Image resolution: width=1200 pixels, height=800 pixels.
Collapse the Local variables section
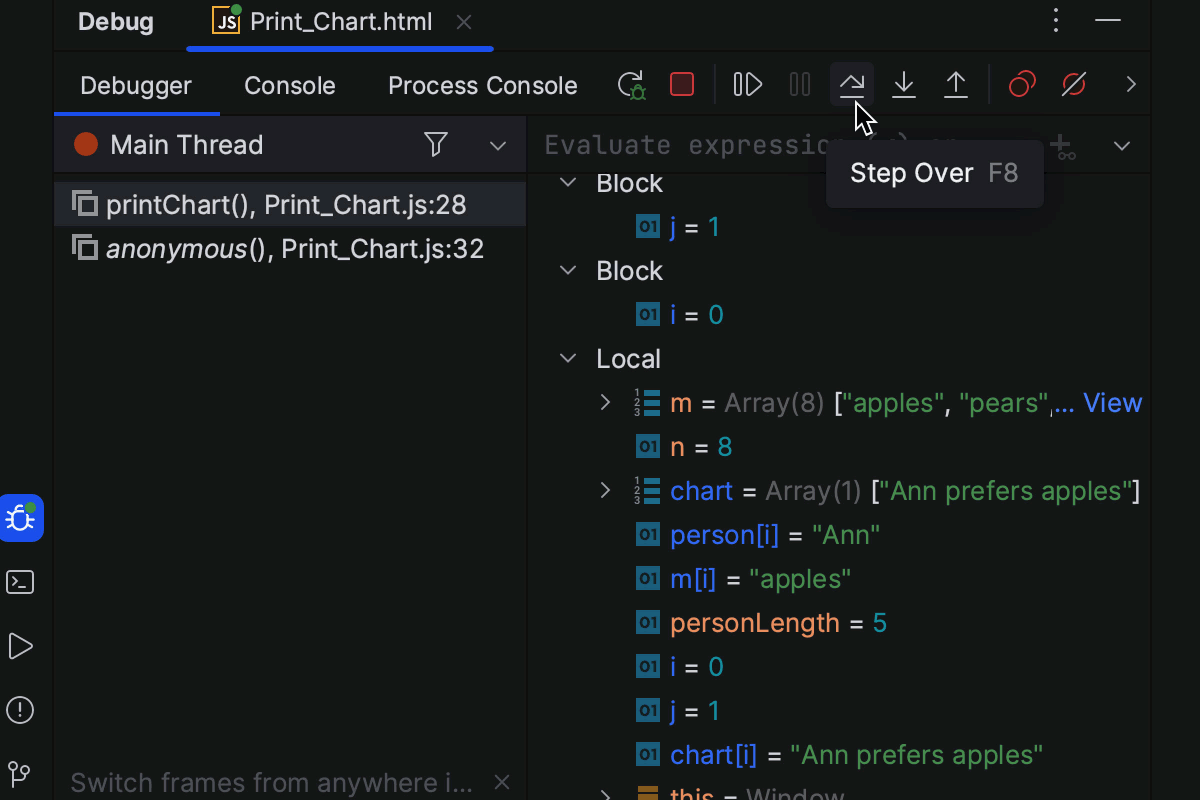point(567,358)
